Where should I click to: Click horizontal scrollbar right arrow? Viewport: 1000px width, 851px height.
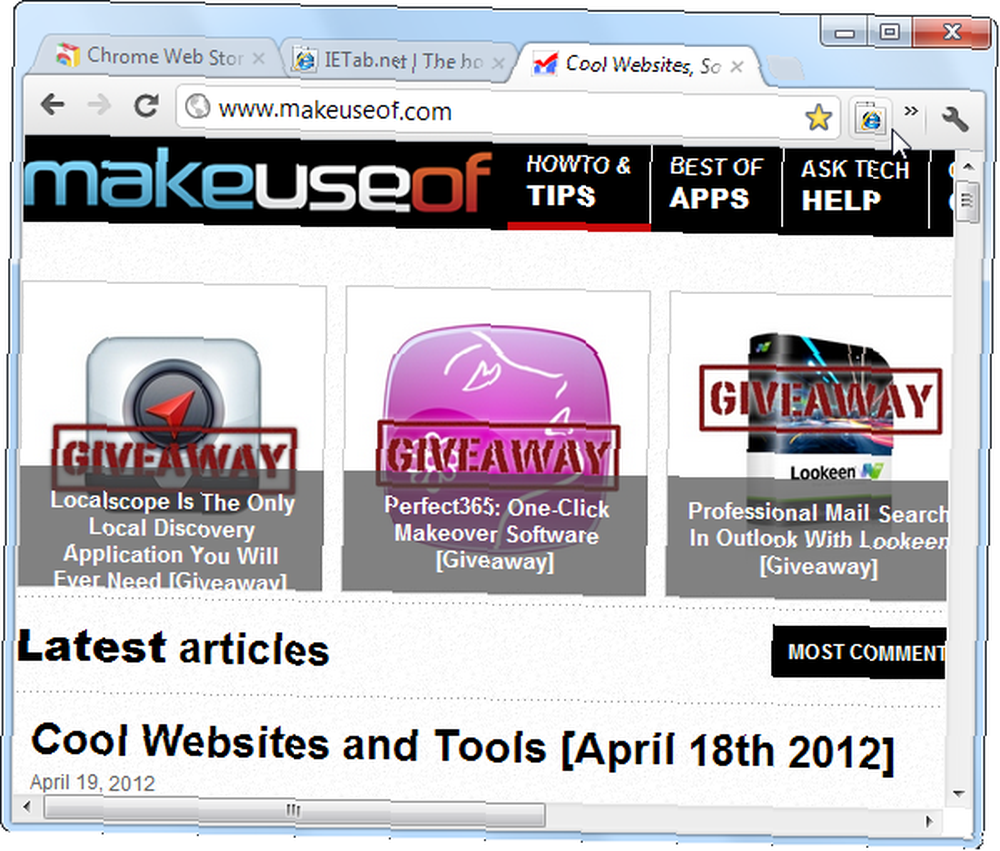tap(929, 821)
